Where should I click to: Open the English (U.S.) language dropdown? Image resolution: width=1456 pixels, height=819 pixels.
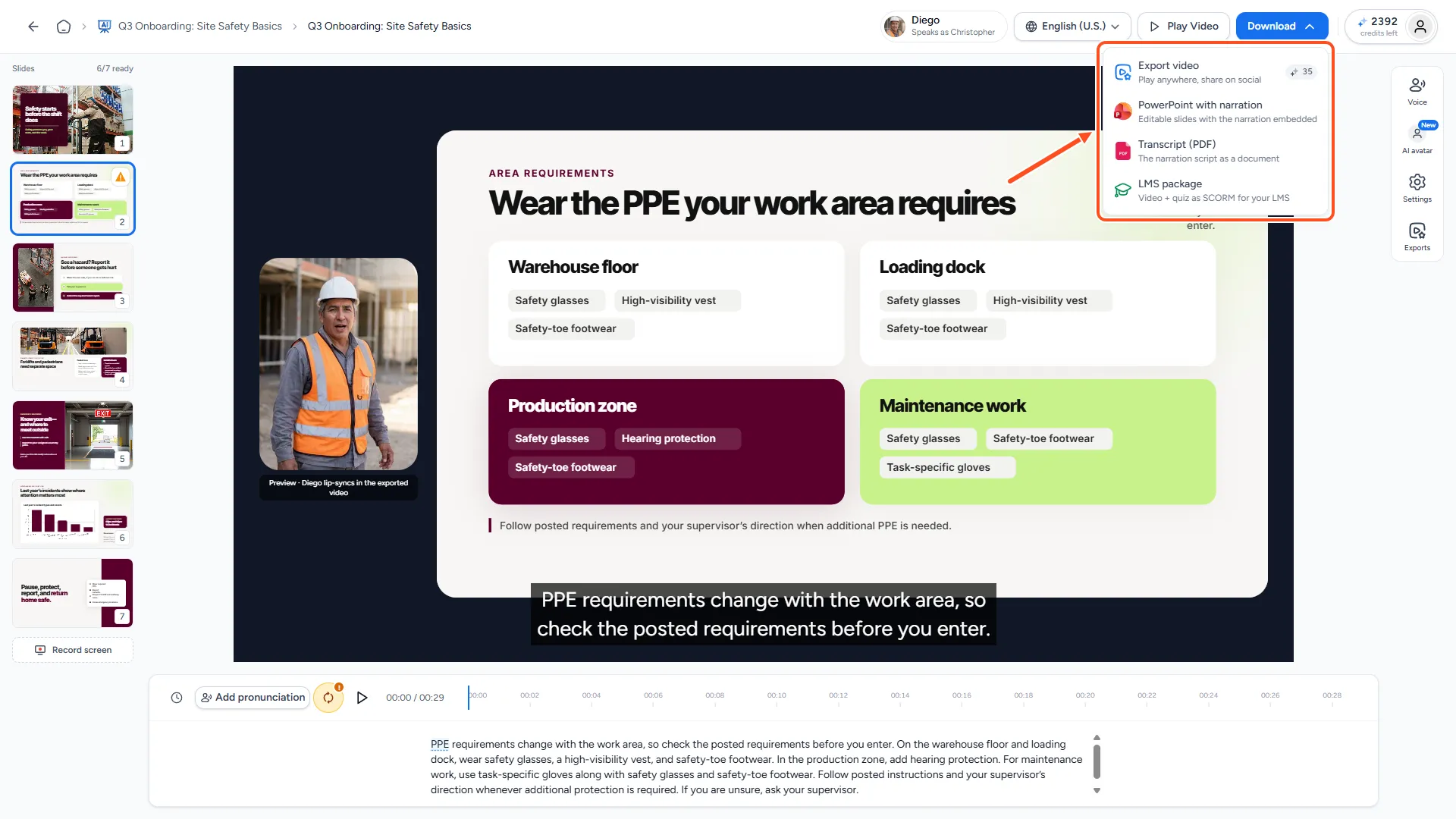[1072, 27]
